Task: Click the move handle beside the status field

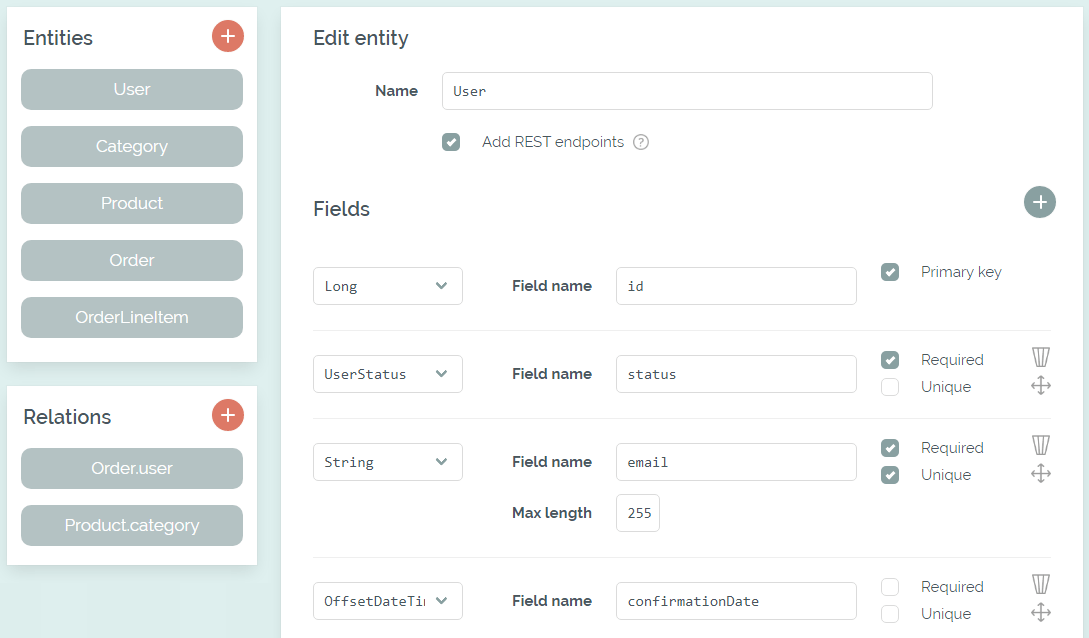Action: [1040, 385]
